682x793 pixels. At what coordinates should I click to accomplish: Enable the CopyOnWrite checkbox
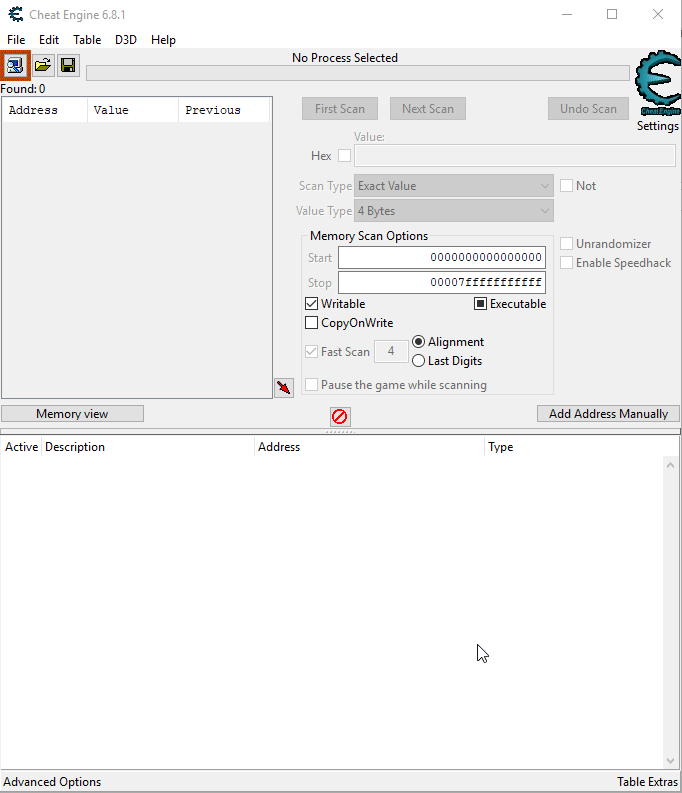(x=311, y=323)
